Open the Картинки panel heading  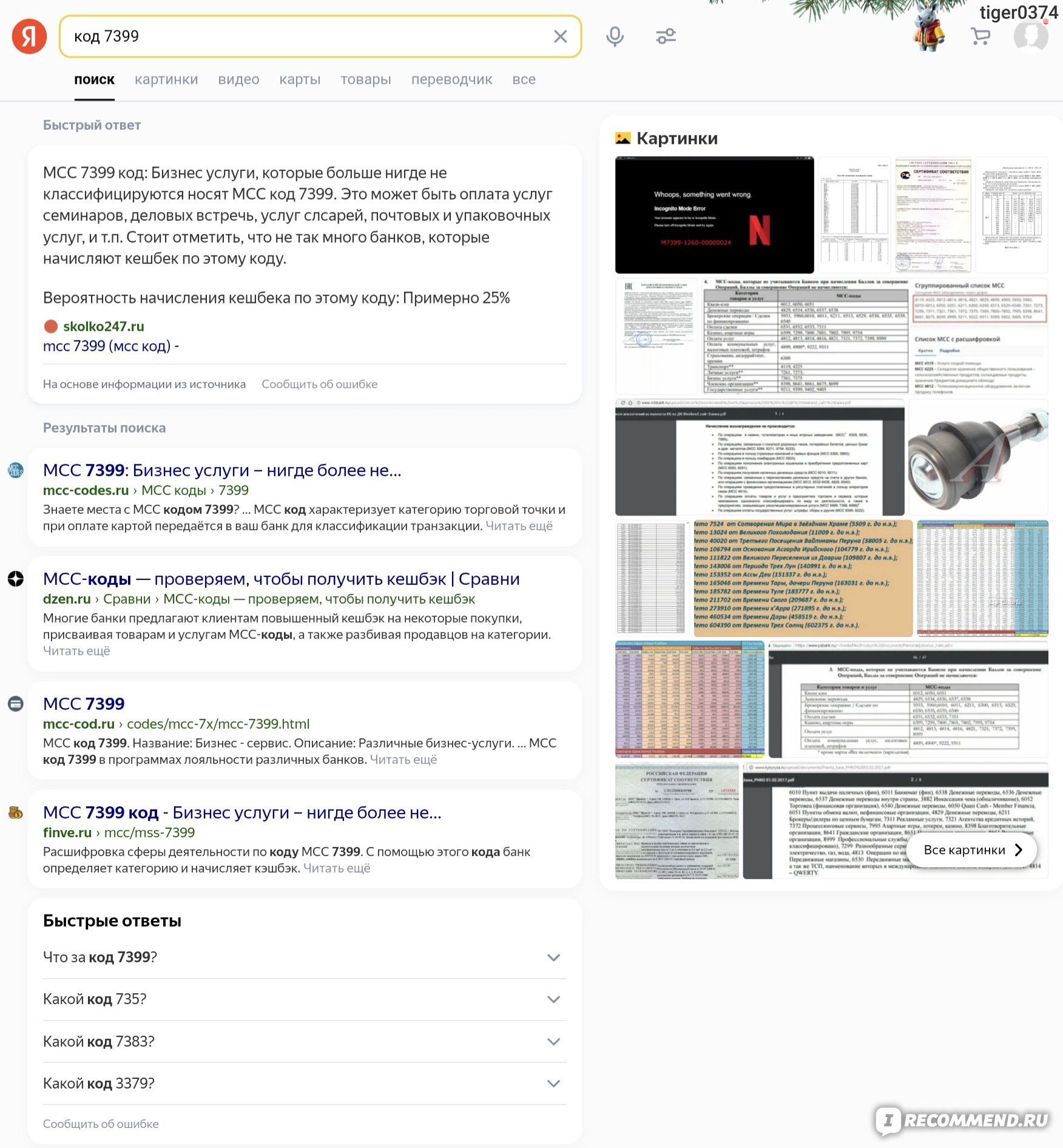click(x=677, y=138)
